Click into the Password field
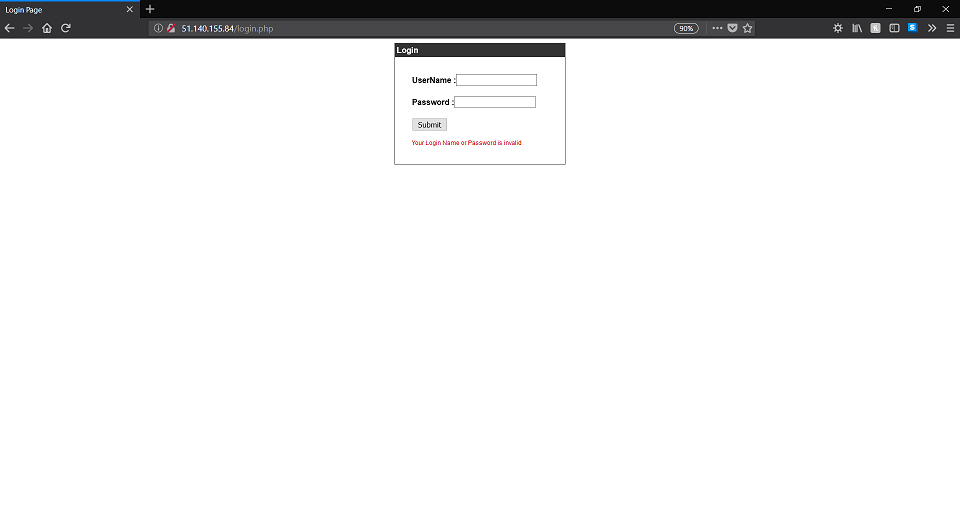This screenshot has height=515, width=960. coord(495,102)
